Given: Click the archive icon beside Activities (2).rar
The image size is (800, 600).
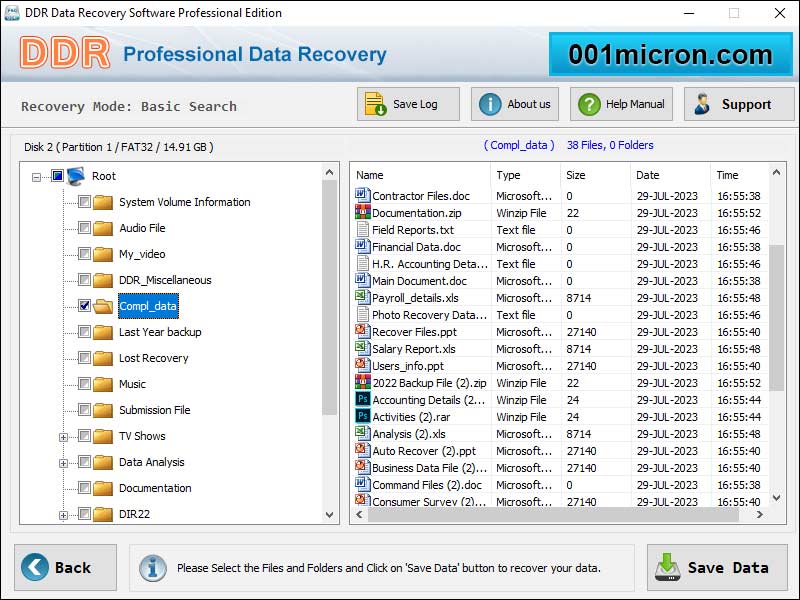Looking at the screenshot, I should point(360,416).
